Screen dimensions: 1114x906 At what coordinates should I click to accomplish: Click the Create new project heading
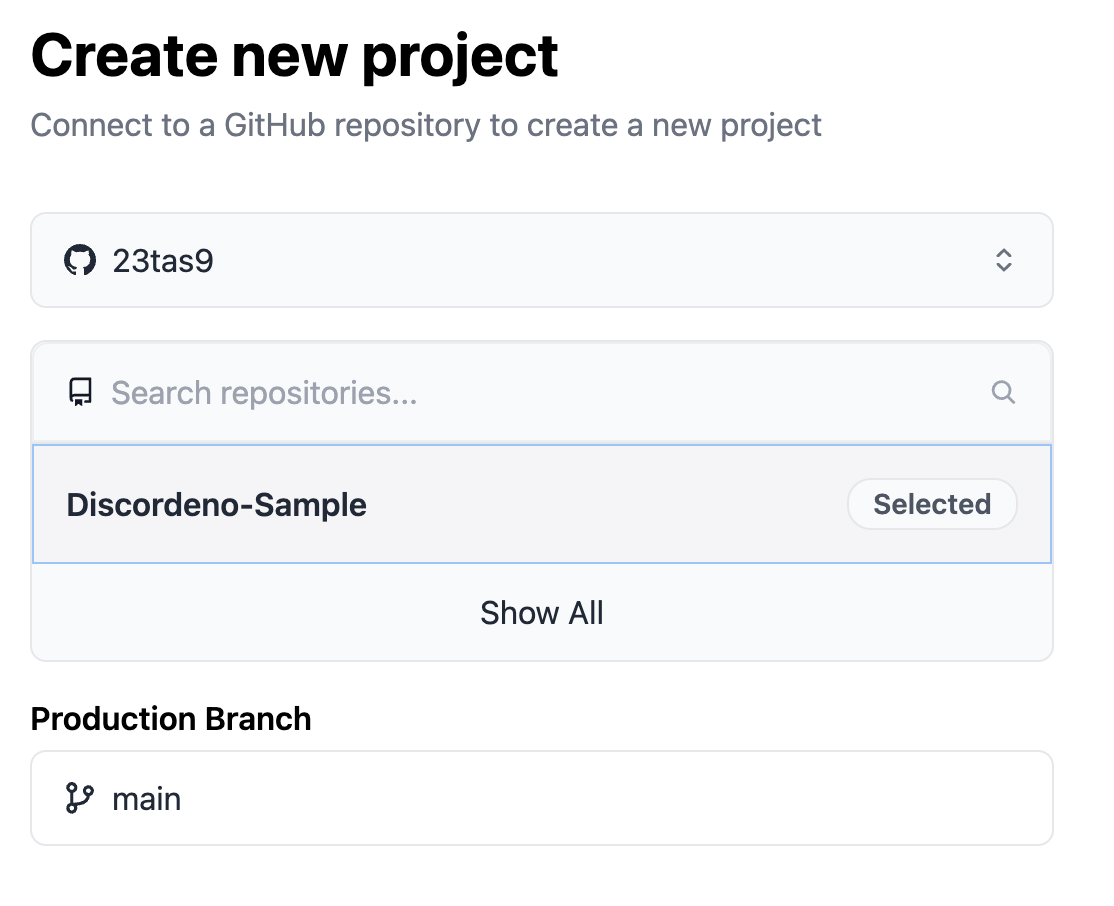tap(295, 57)
